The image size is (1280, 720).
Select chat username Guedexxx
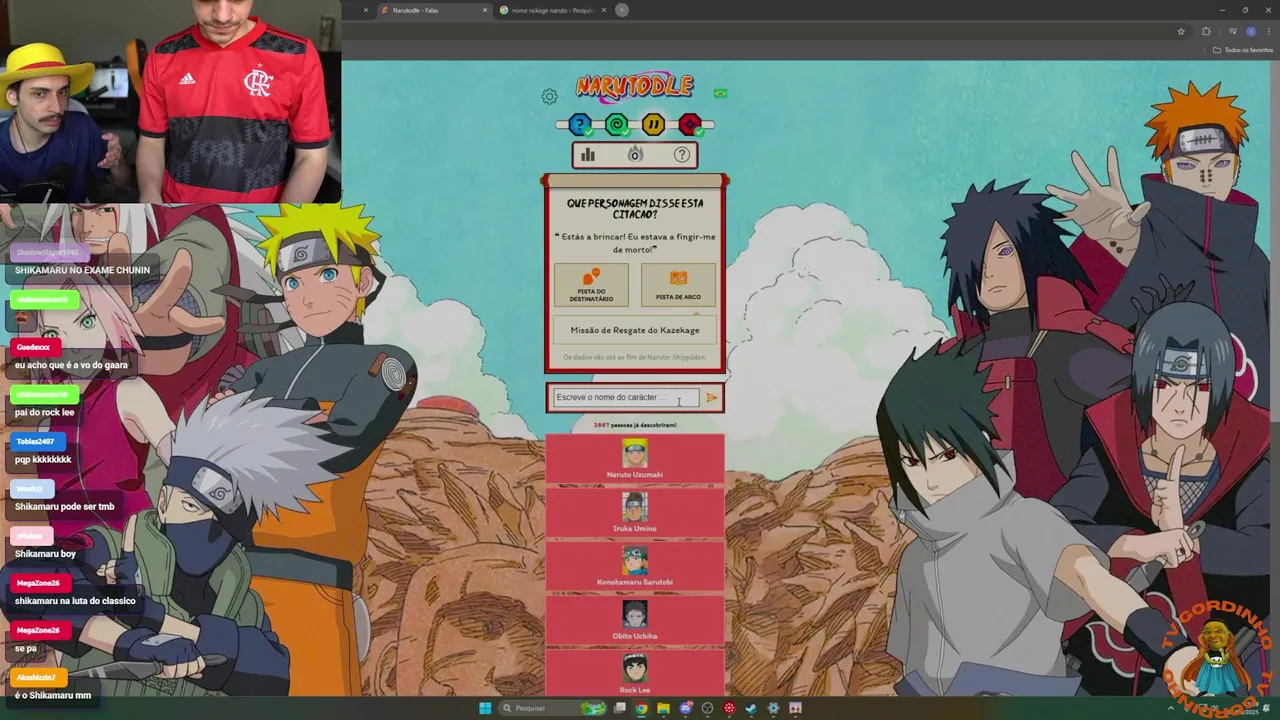pos(33,347)
